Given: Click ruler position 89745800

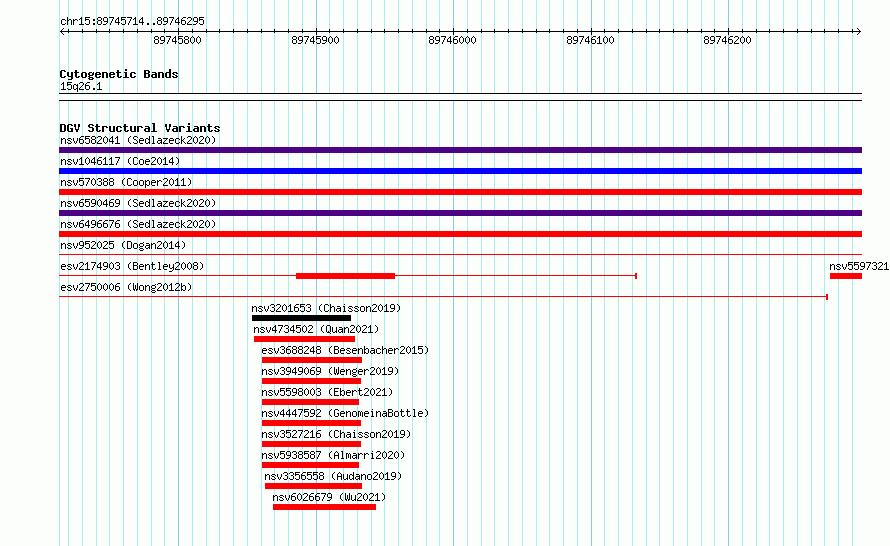Looking at the screenshot, I should [177, 40].
